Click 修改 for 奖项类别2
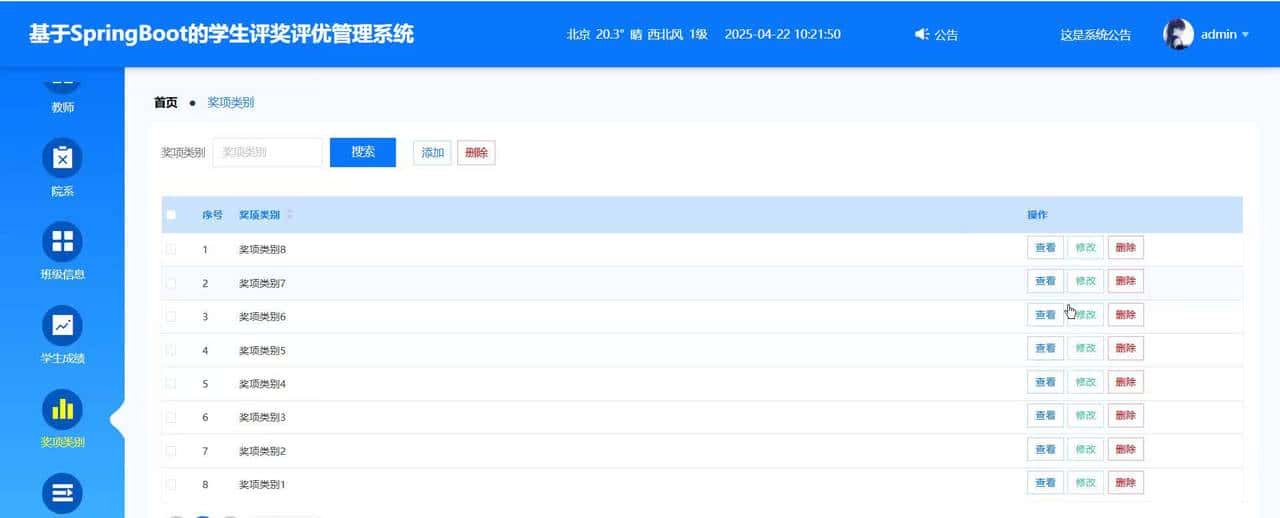The width and height of the screenshot is (1280, 518). 1085,449
